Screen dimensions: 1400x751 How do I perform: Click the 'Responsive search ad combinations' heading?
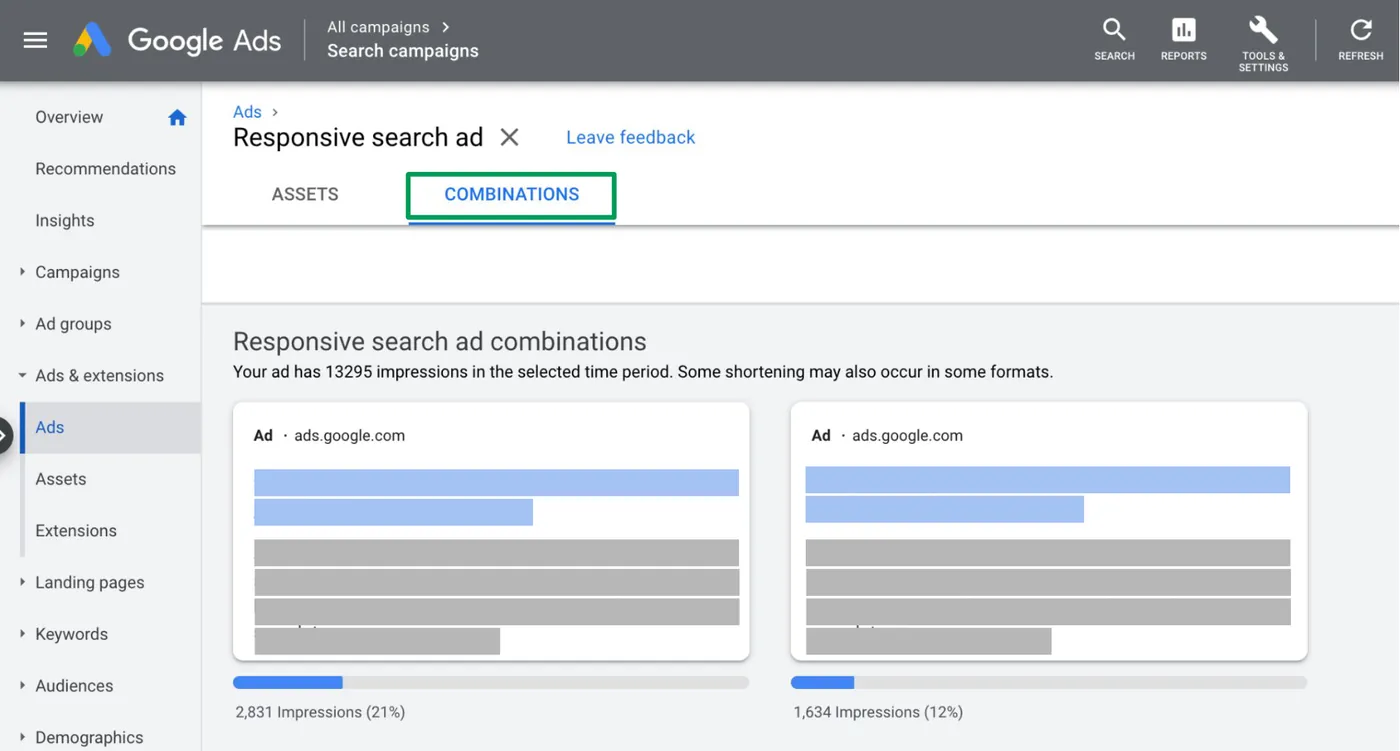(x=440, y=341)
